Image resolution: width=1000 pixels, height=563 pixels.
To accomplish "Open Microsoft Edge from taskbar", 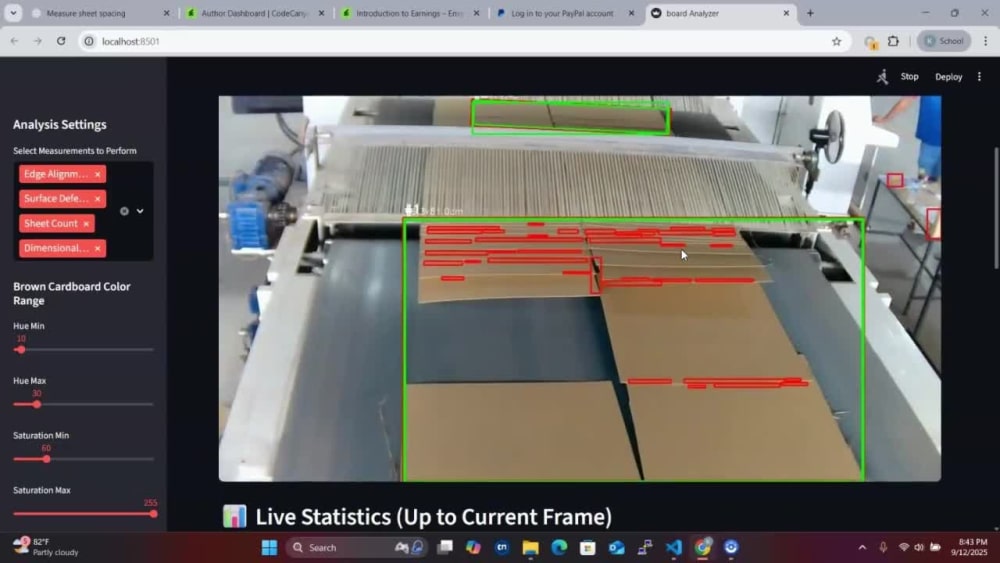I will pyautogui.click(x=559, y=547).
